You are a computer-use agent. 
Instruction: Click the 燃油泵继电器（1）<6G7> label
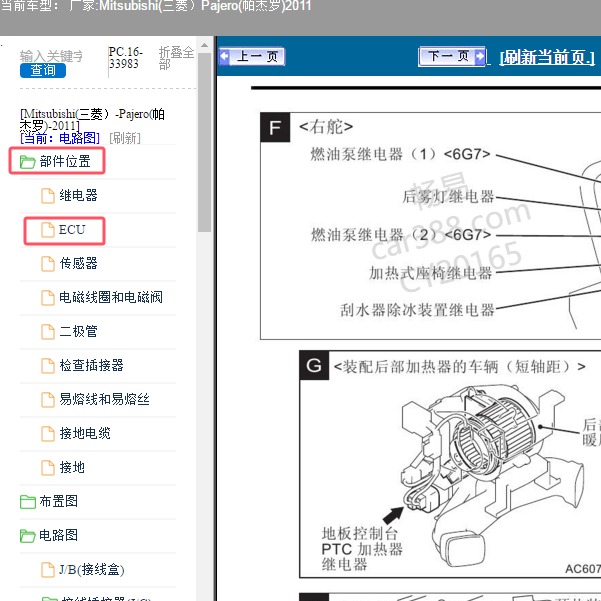pyautogui.click(x=400, y=154)
